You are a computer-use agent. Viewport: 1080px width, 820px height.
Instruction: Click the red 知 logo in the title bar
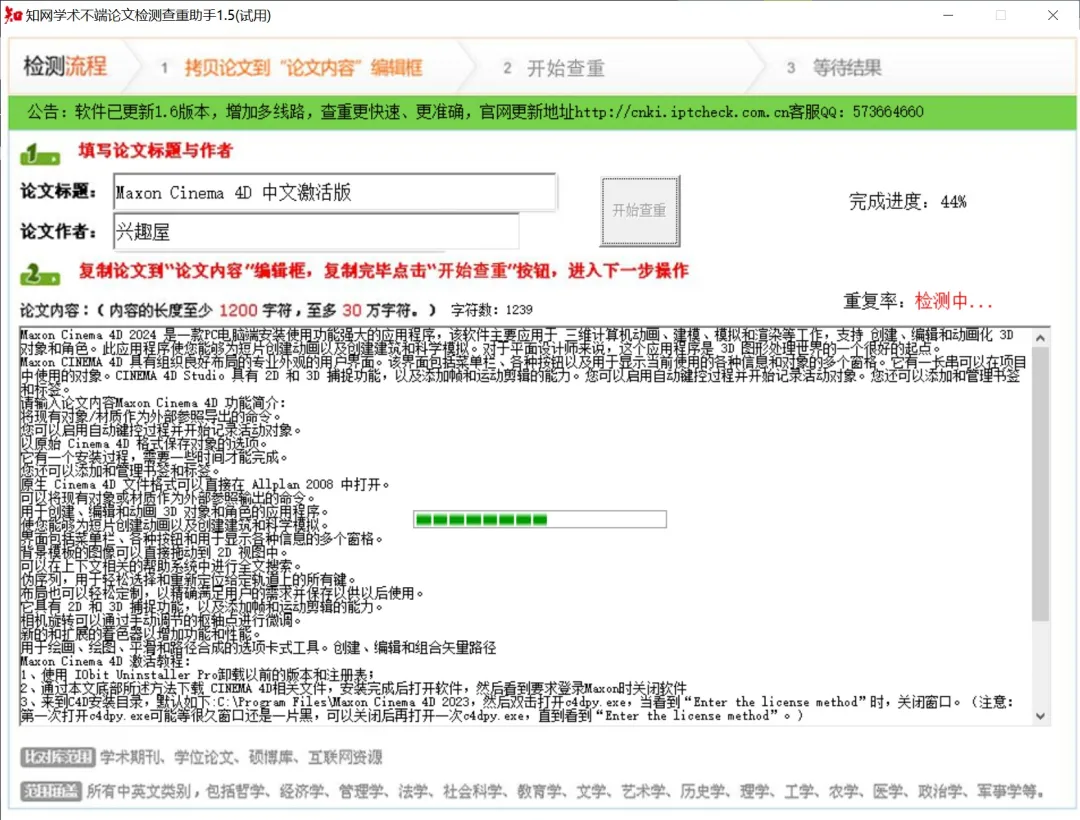pyautogui.click(x=16, y=15)
